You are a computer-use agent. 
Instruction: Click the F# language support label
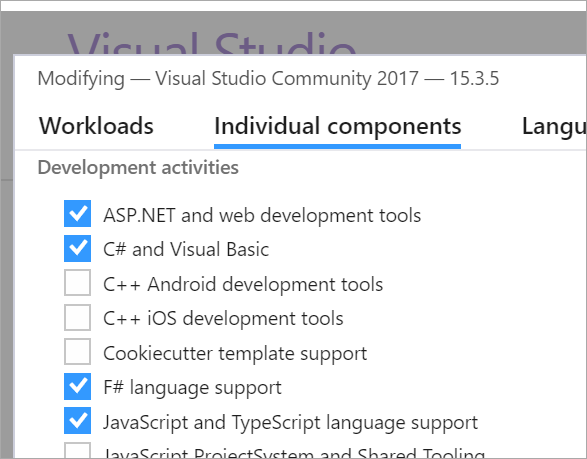[x=192, y=388]
